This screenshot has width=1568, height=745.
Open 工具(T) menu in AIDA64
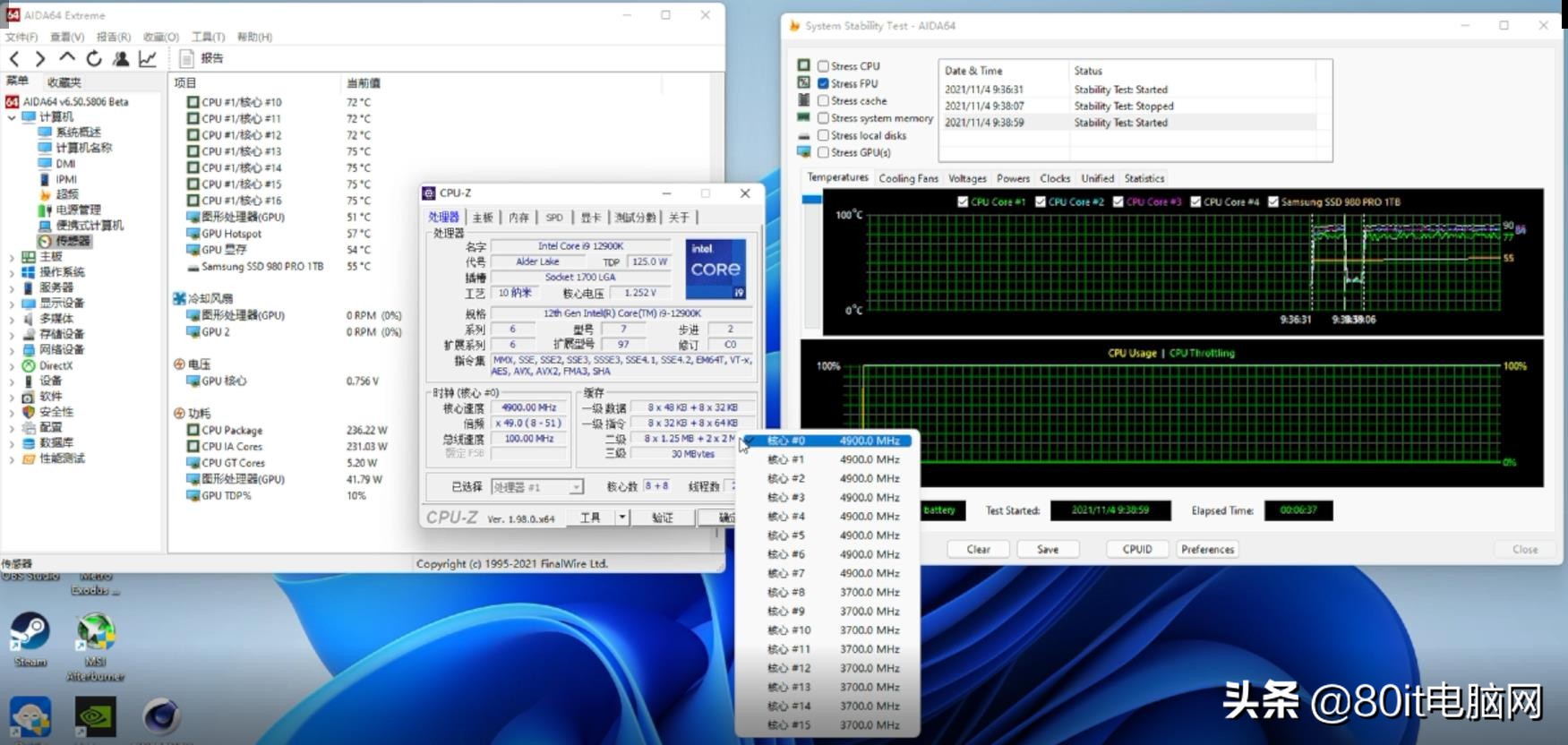point(208,37)
